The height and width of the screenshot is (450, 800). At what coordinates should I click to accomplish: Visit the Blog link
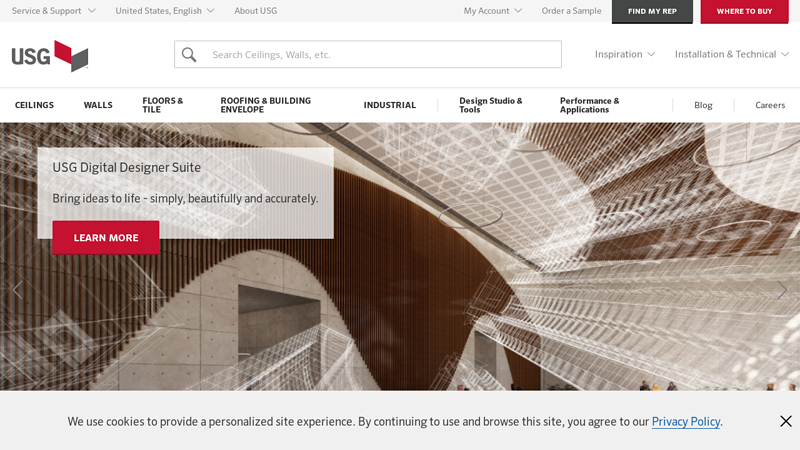click(703, 105)
